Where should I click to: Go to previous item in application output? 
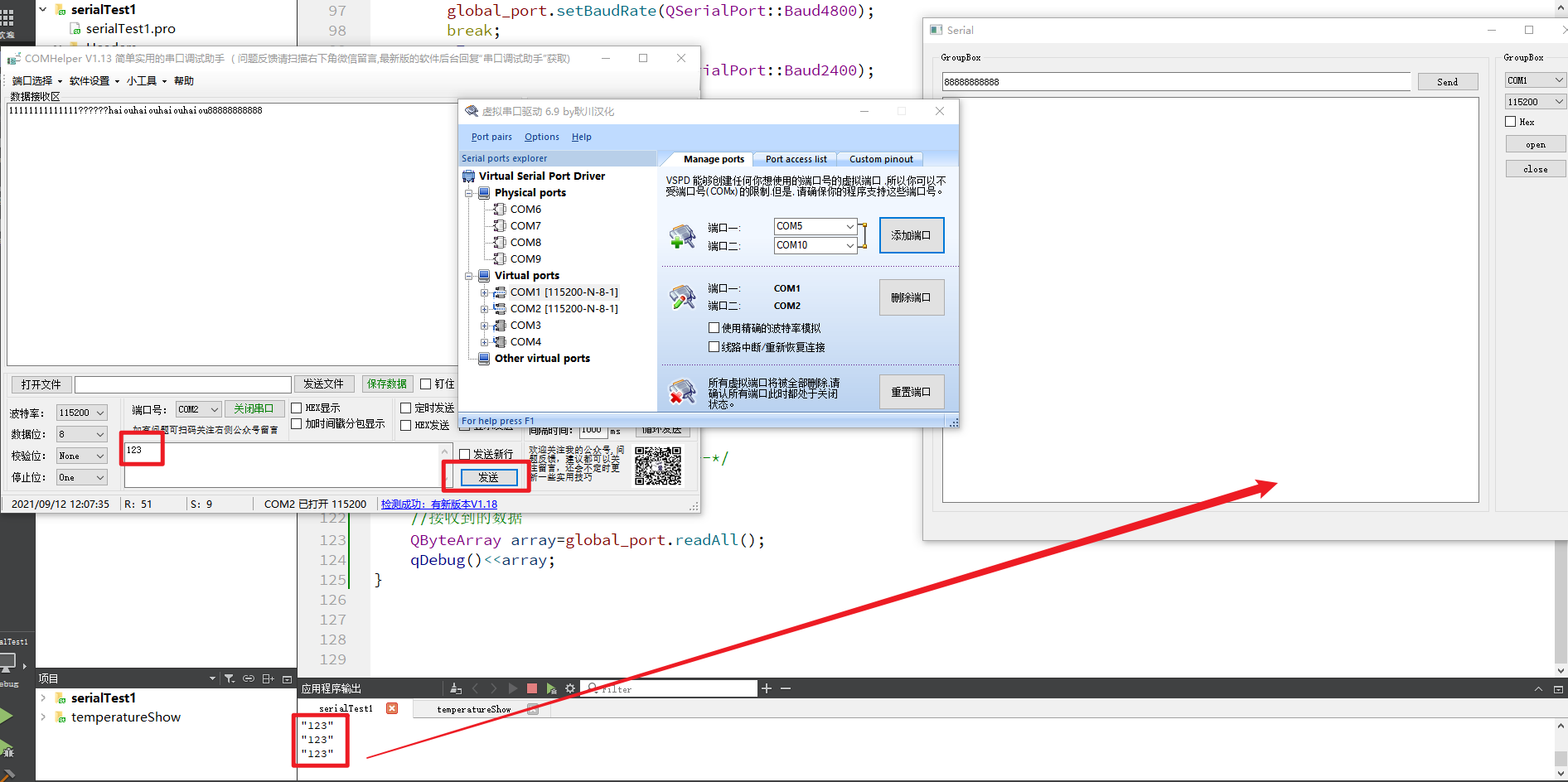pyautogui.click(x=476, y=688)
